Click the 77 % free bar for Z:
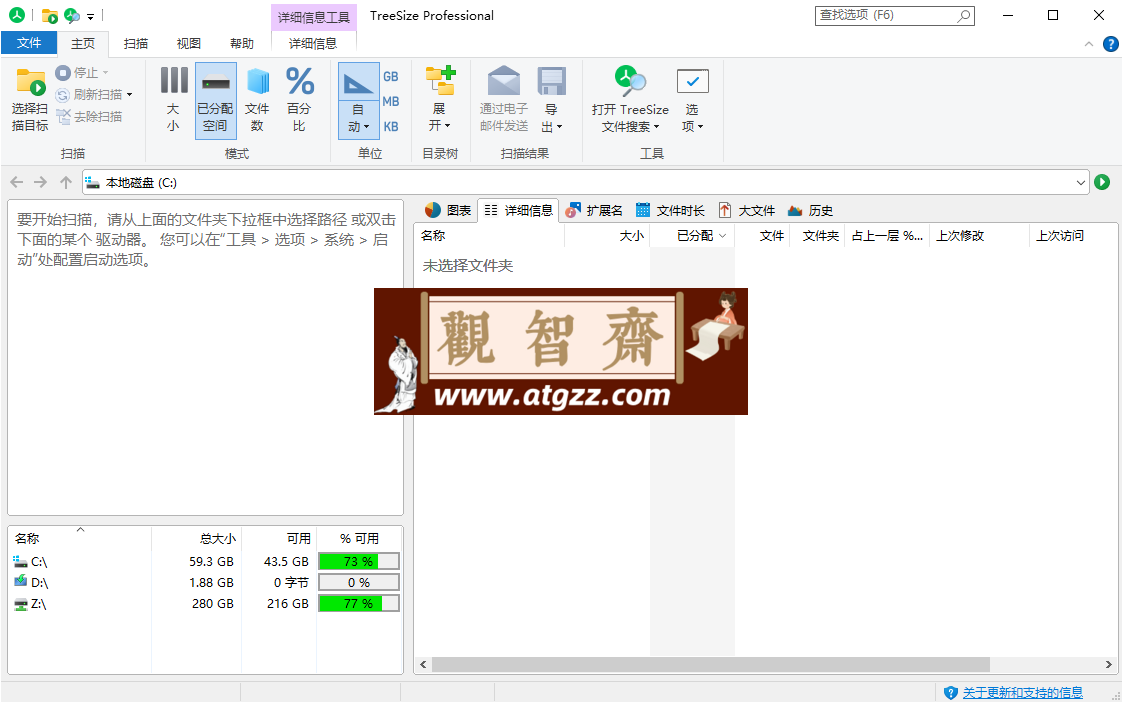 tap(359, 604)
